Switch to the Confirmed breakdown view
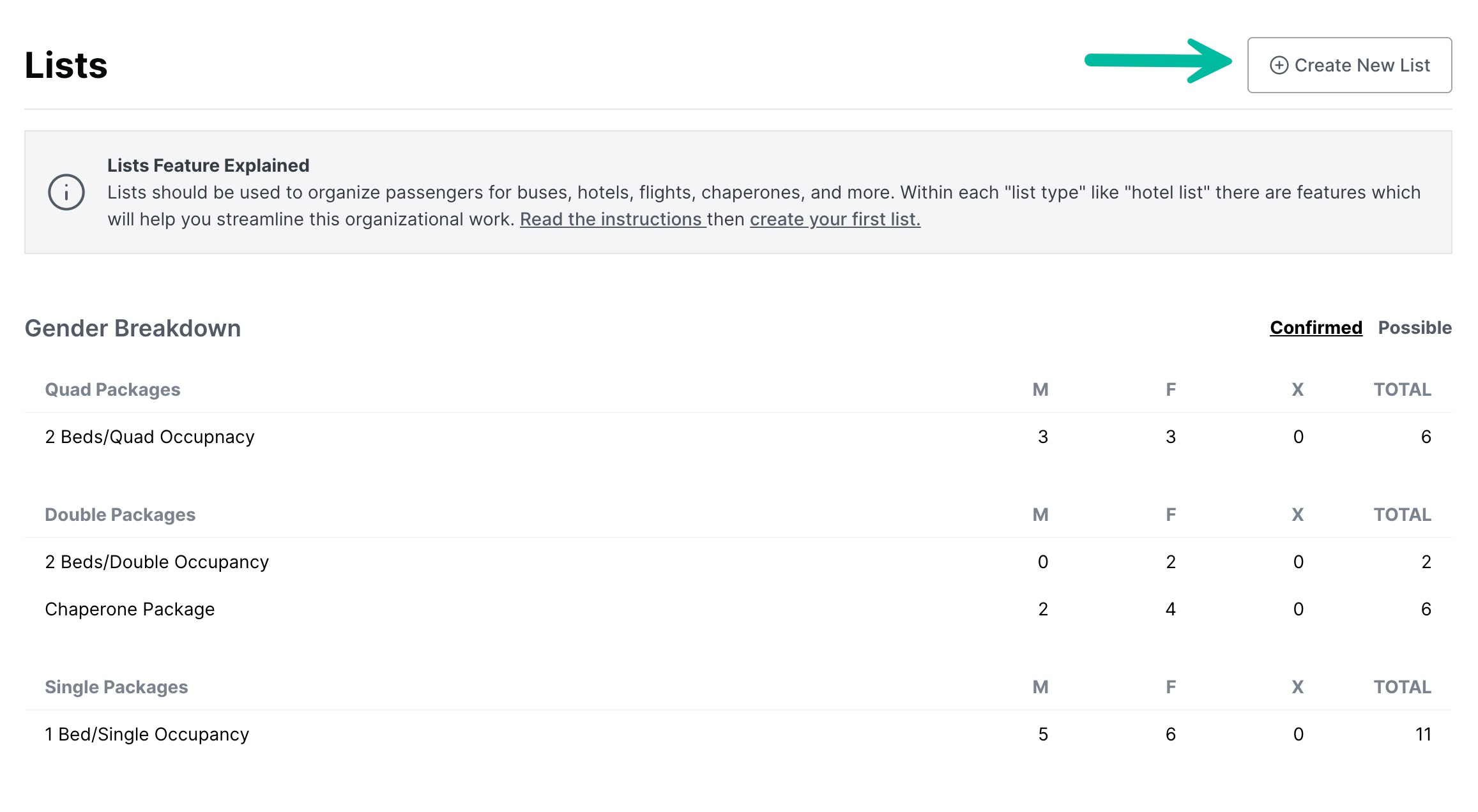 pyautogui.click(x=1316, y=327)
